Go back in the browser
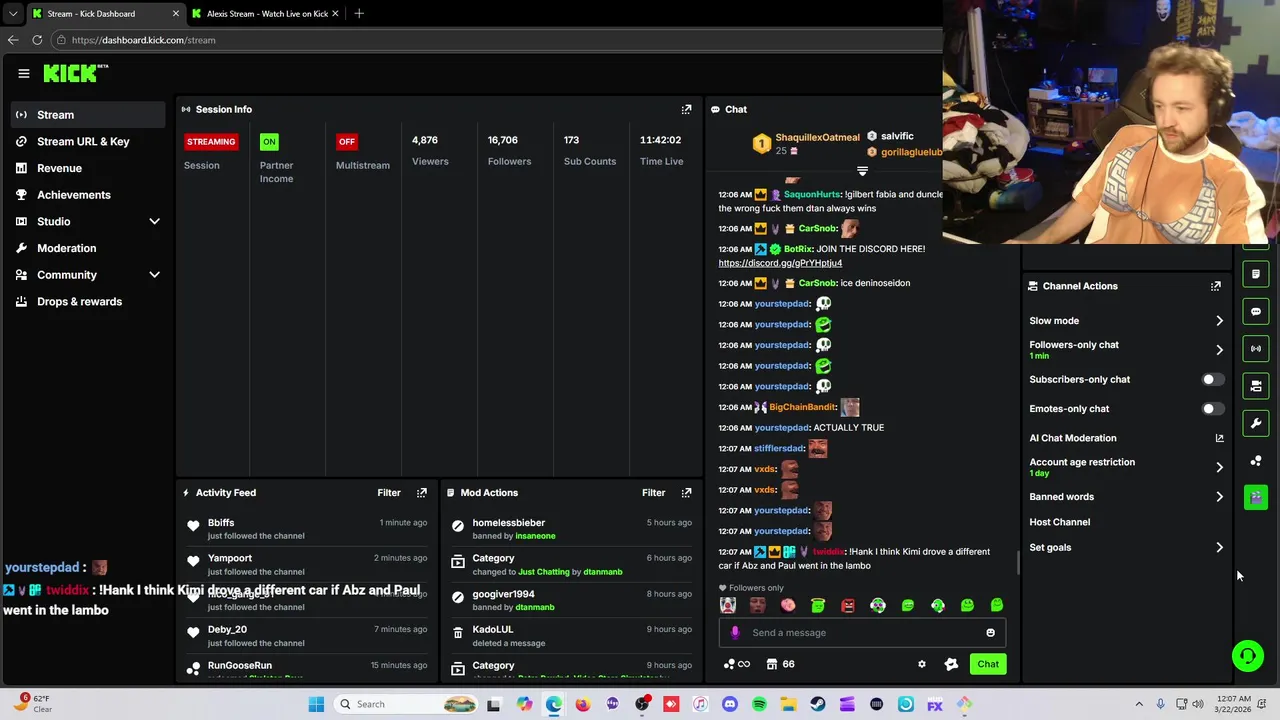Image resolution: width=1280 pixels, height=720 pixels. pyautogui.click(x=13, y=40)
